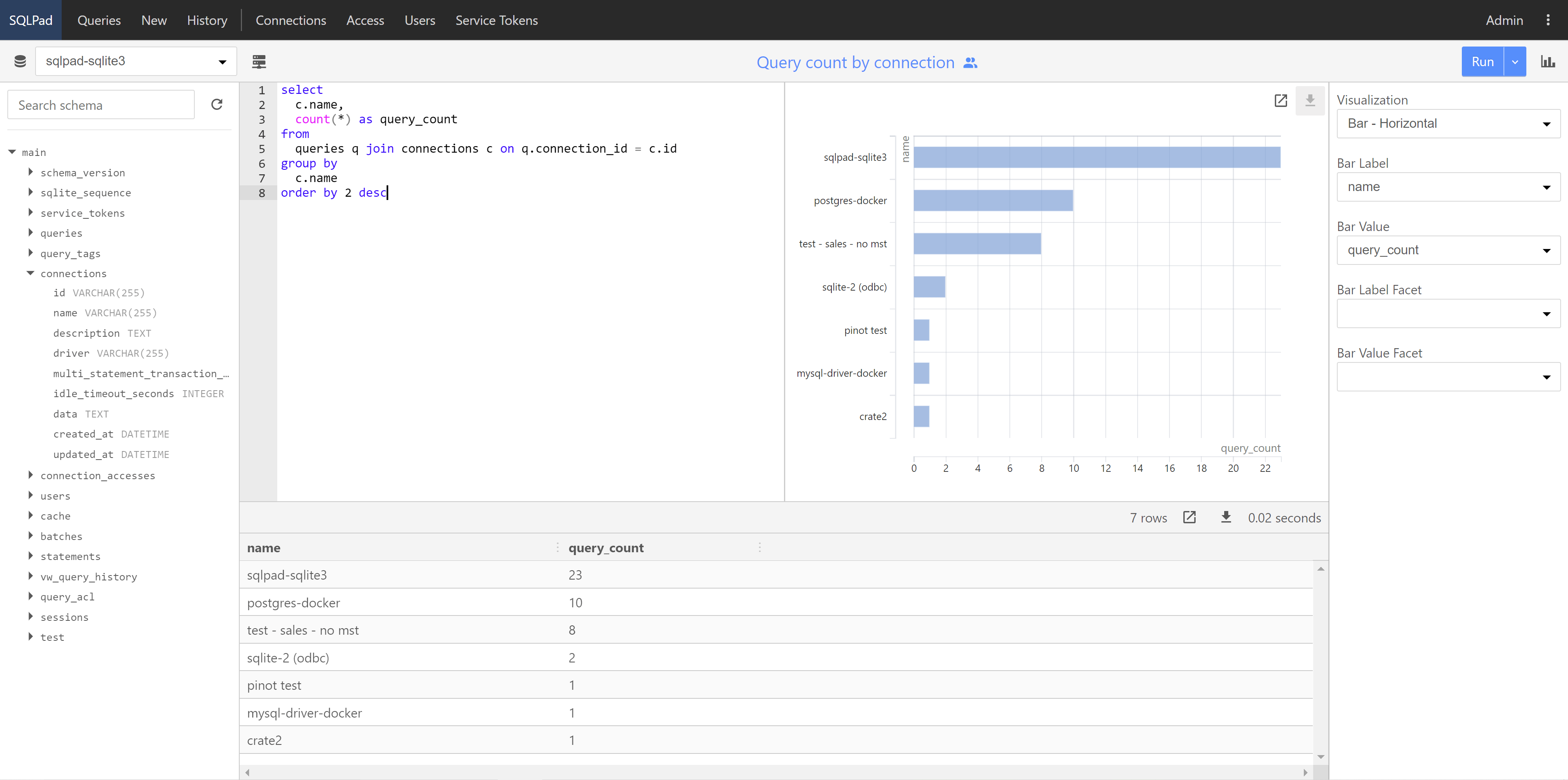Open the Run button dropdown arrow
The height and width of the screenshot is (780, 1568).
pyautogui.click(x=1515, y=61)
